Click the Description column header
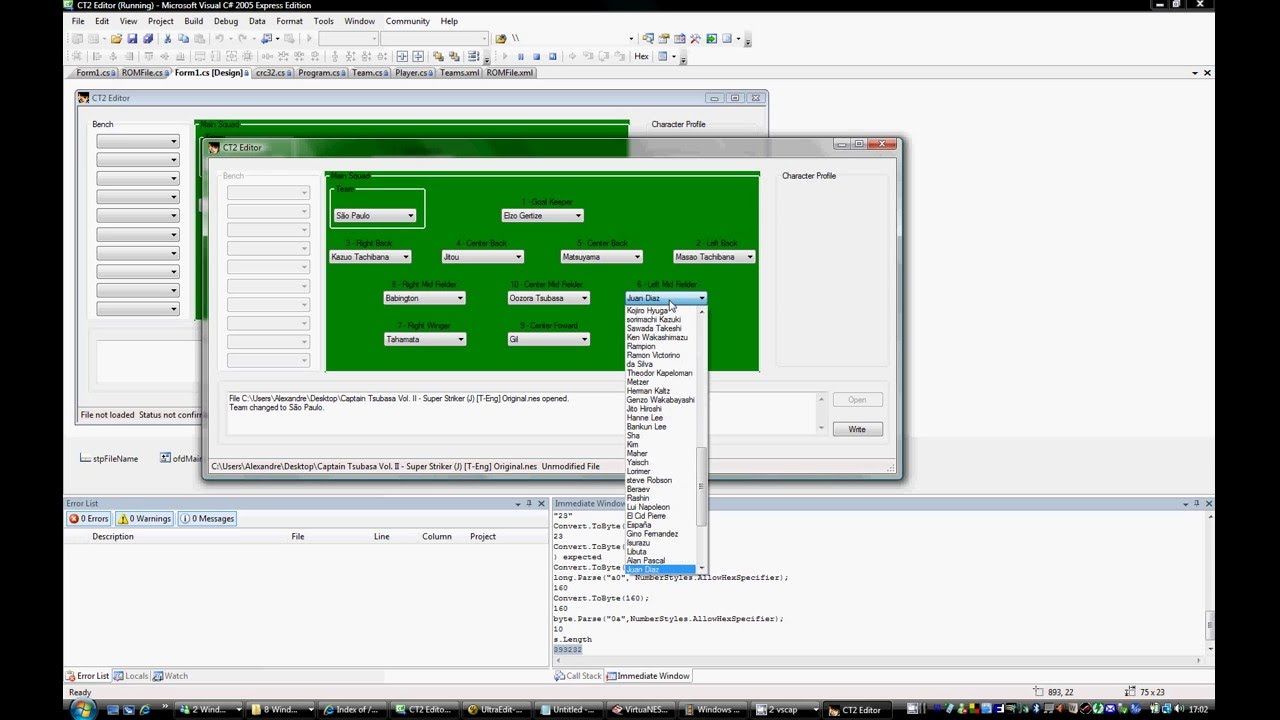The image size is (1280, 720). pos(113,537)
